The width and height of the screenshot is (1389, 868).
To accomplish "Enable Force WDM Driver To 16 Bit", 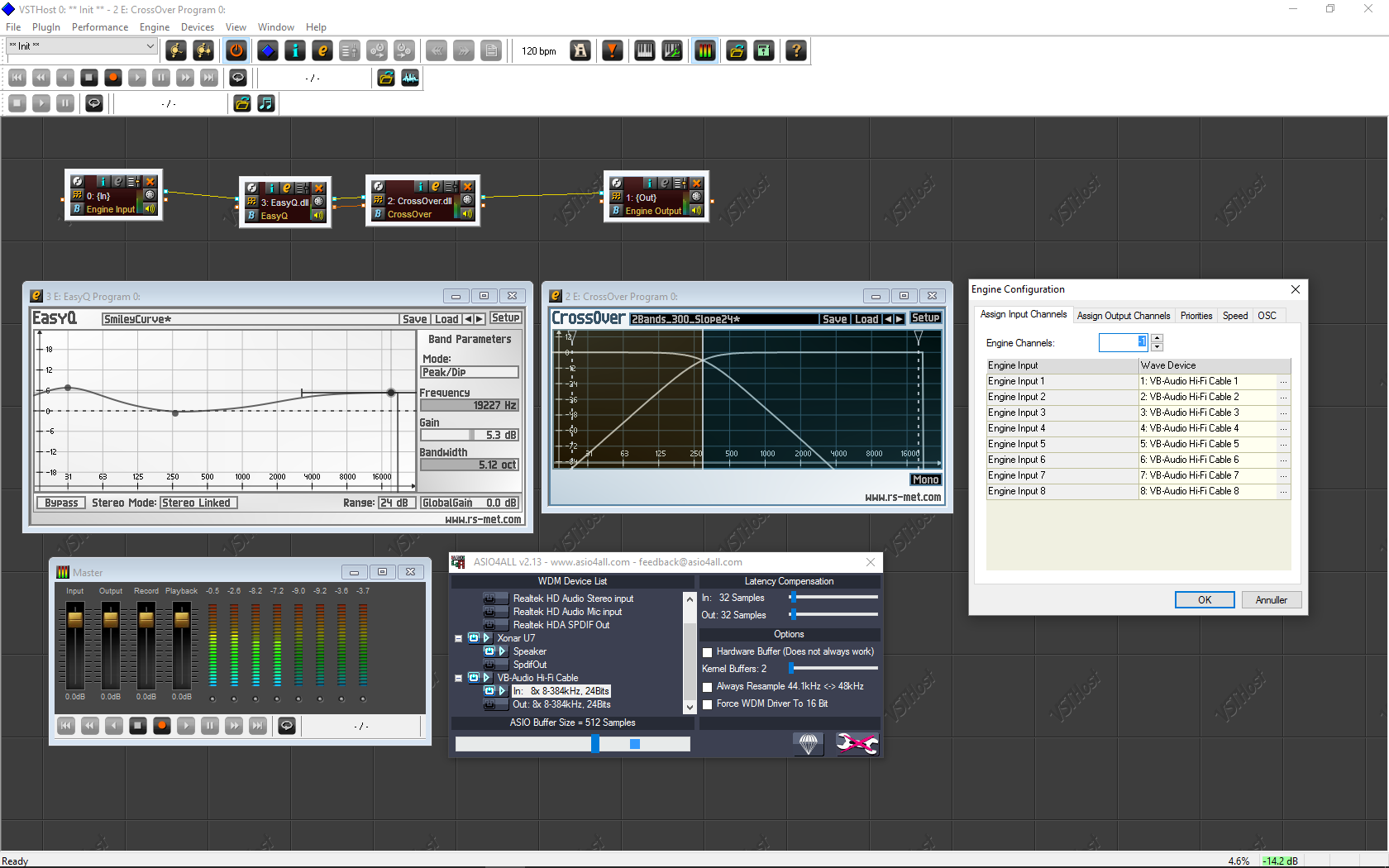I will pos(707,704).
